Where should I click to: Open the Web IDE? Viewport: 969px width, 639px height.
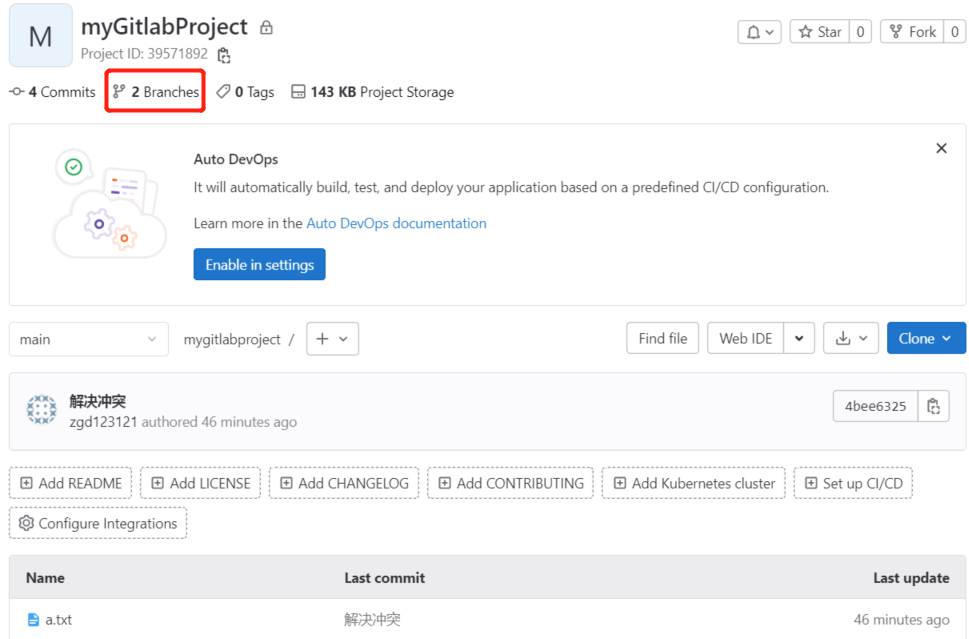[745, 338]
